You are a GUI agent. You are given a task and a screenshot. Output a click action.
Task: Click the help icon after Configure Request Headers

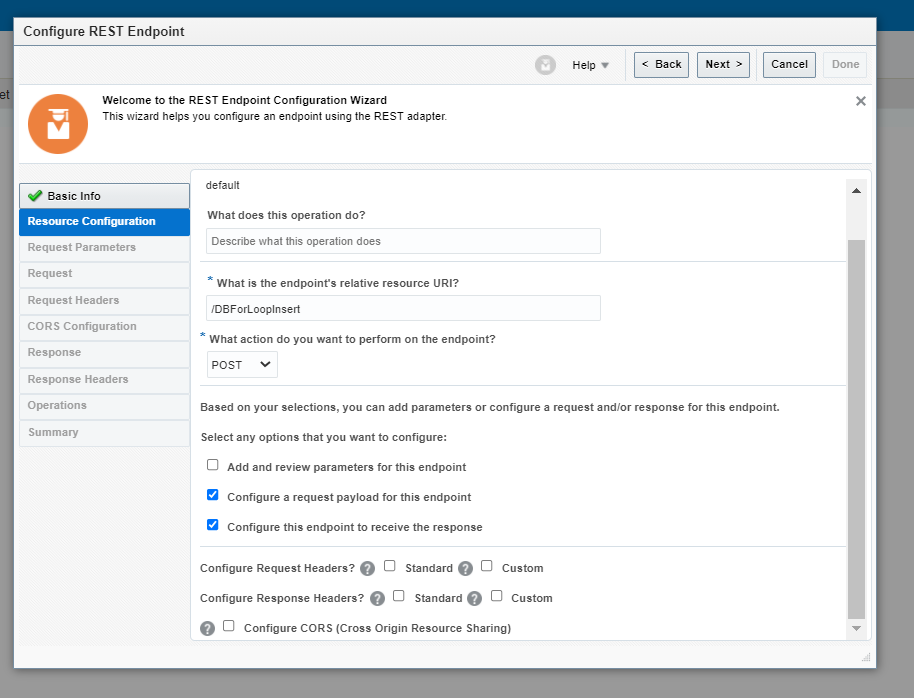point(366,568)
